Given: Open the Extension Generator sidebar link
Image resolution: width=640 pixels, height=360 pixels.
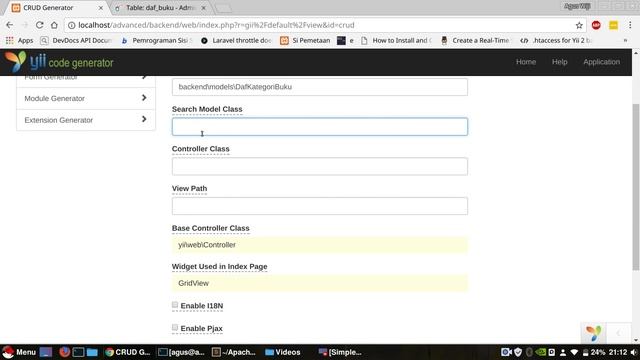Looking at the screenshot, I should [x=86, y=120].
